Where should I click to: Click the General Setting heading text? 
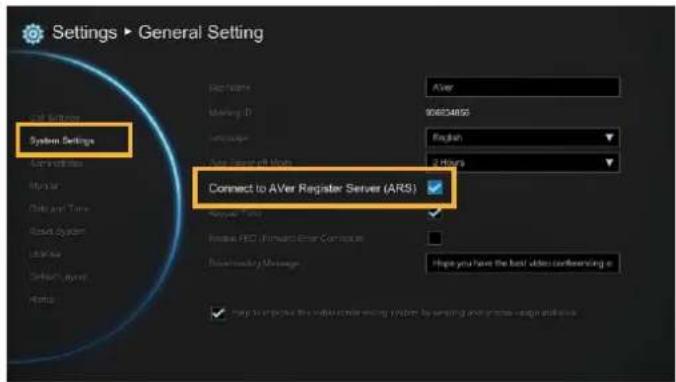[201, 33]
